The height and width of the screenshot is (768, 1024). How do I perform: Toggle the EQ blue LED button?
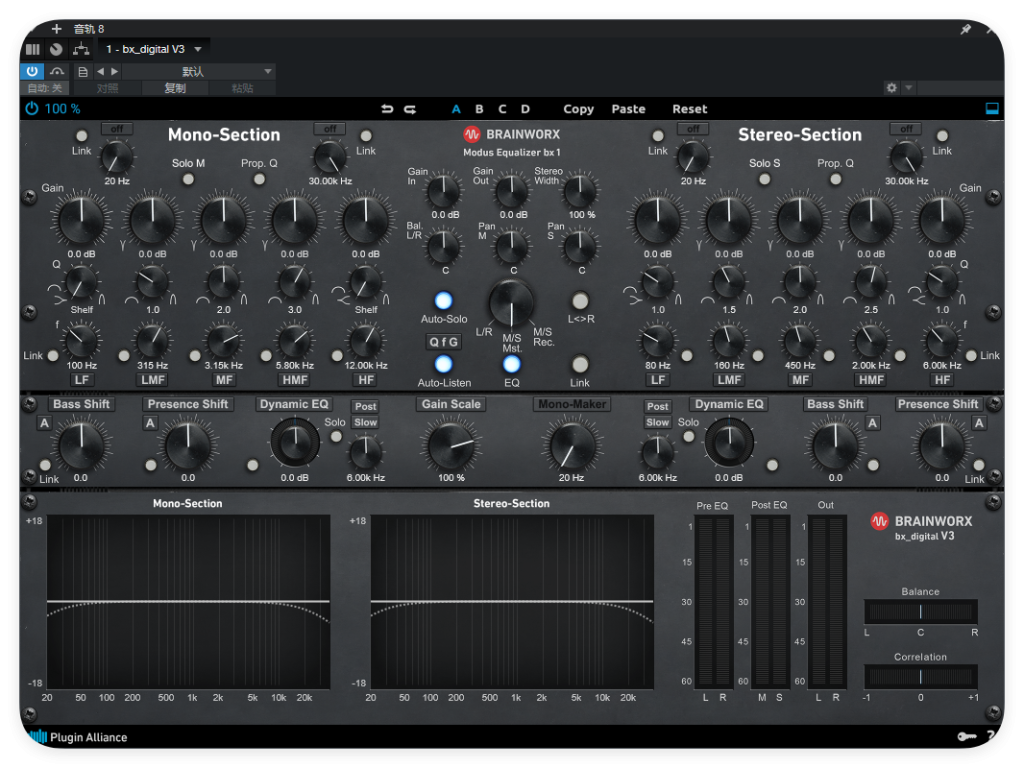512,364
